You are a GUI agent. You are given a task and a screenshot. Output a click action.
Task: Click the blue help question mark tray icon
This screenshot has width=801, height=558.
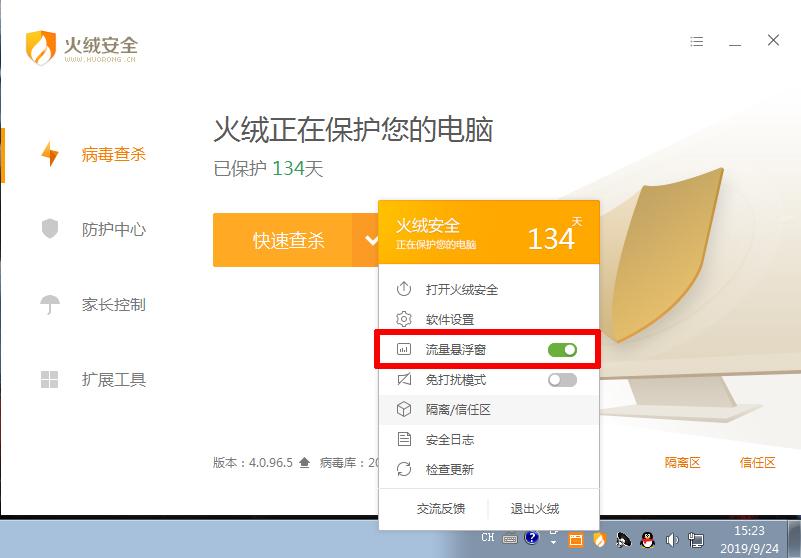[x=532, y=538]
